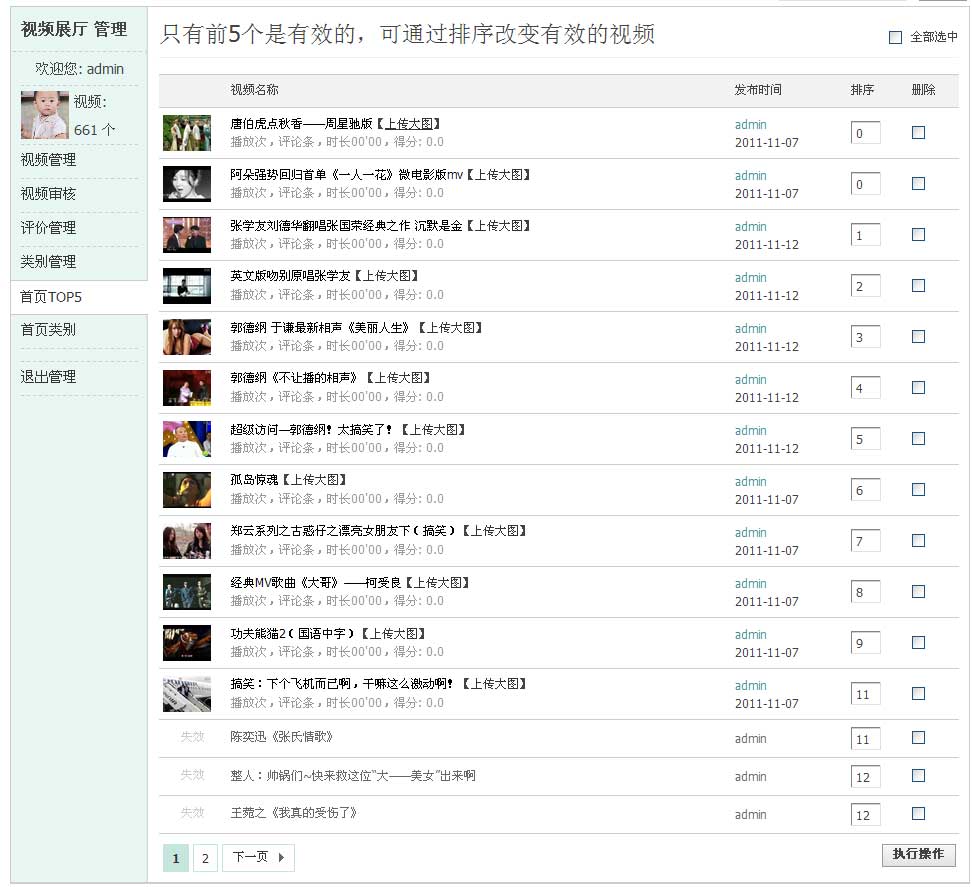Click sort field of 功夫熊猫2 row
Image resolution: width=972 pixels, height=887 pixels.
[865, 643]
